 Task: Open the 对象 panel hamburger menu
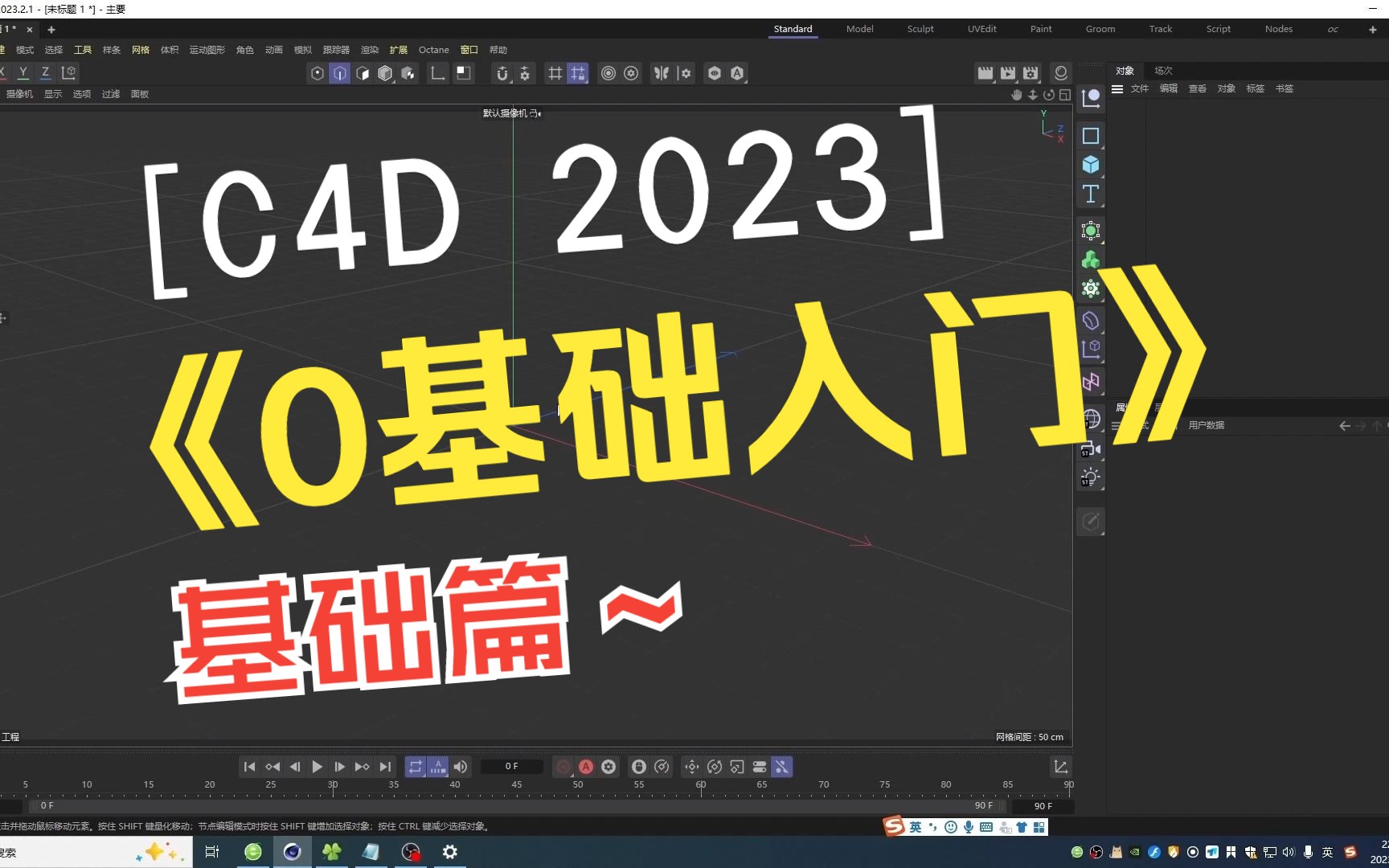coord(1117,89)
